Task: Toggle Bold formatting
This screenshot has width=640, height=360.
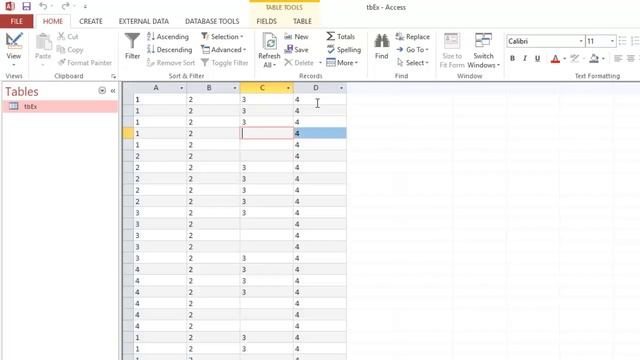Action: 512,58
